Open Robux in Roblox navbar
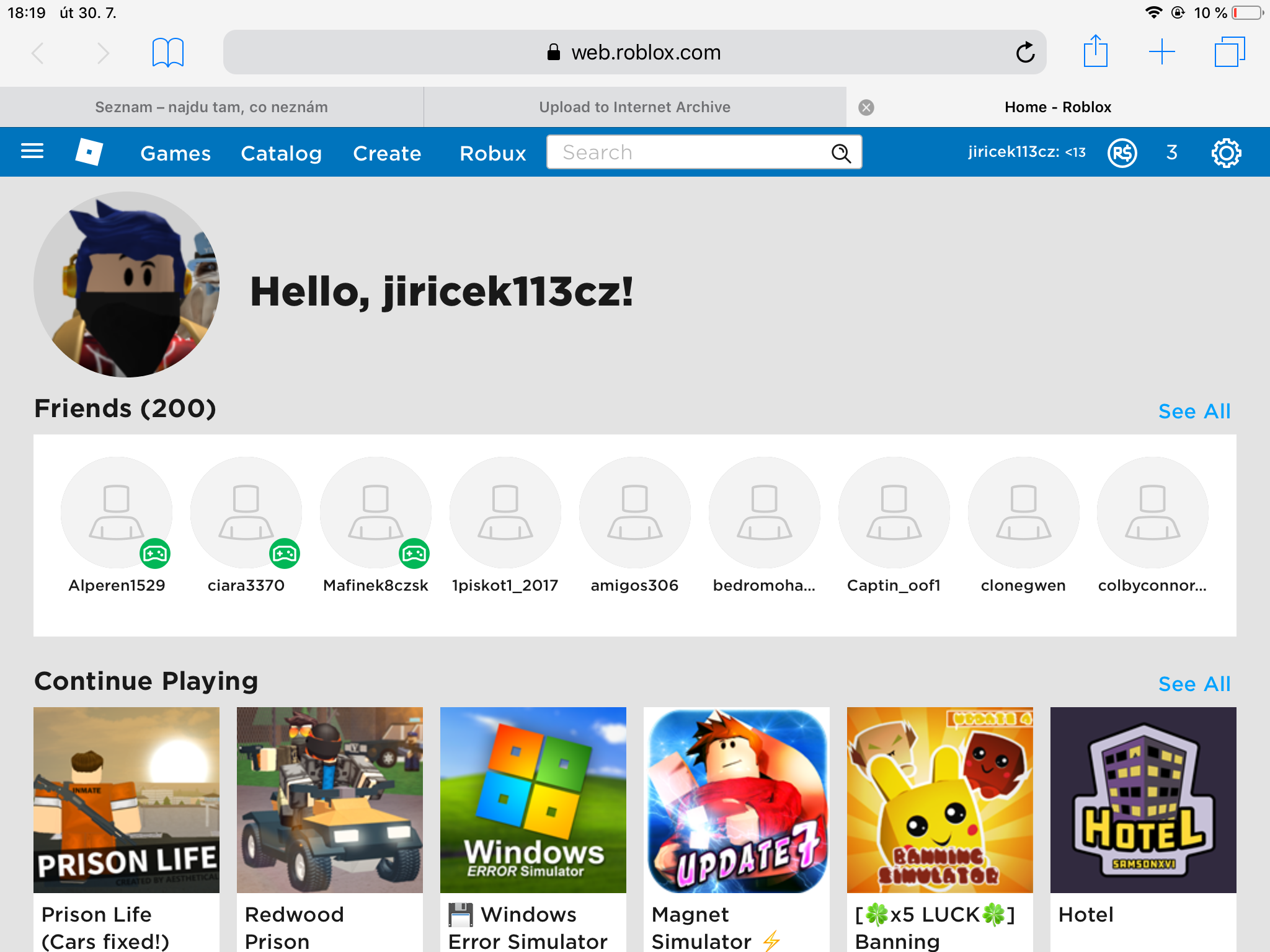Image resolution: width=1270 pixels, height=952 pixels. pyautogui.click(x=493, y=153)
